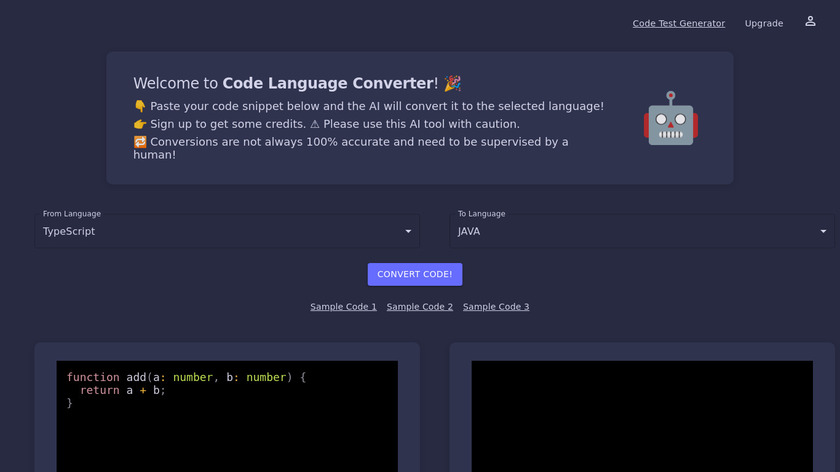The height and width of the screenshot is (472, 840).
Task: Click the pointing-down hand emoji
Action: (140, 106)
